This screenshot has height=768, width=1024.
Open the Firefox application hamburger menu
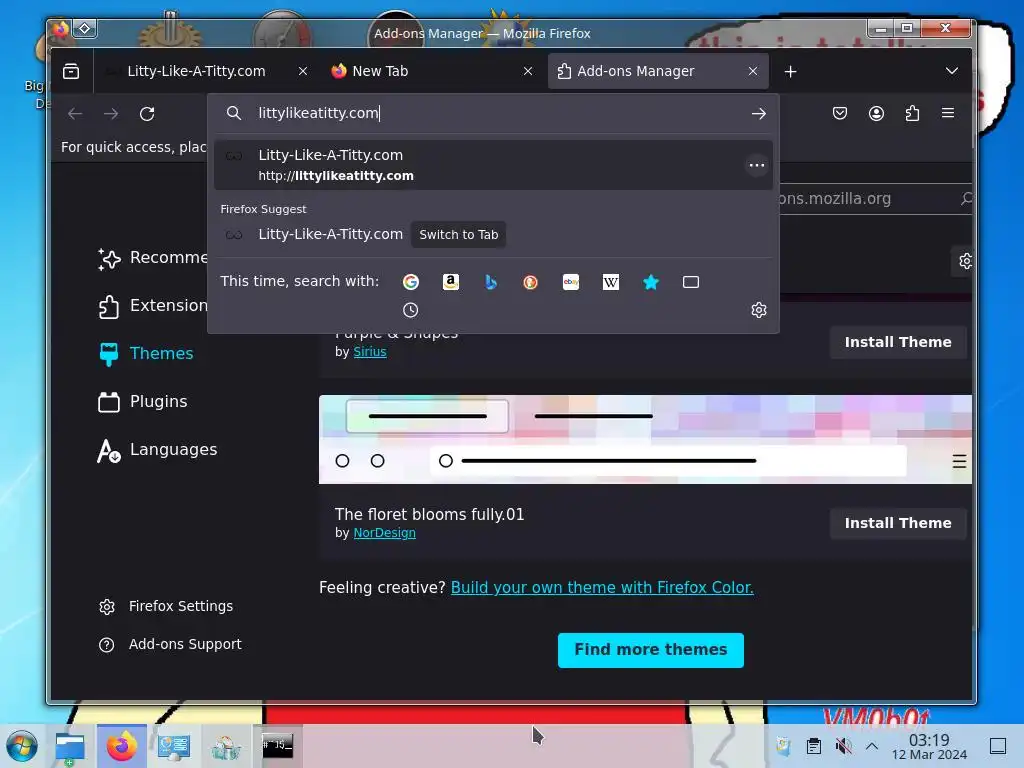pyautogui.click(x=948, y=114)
